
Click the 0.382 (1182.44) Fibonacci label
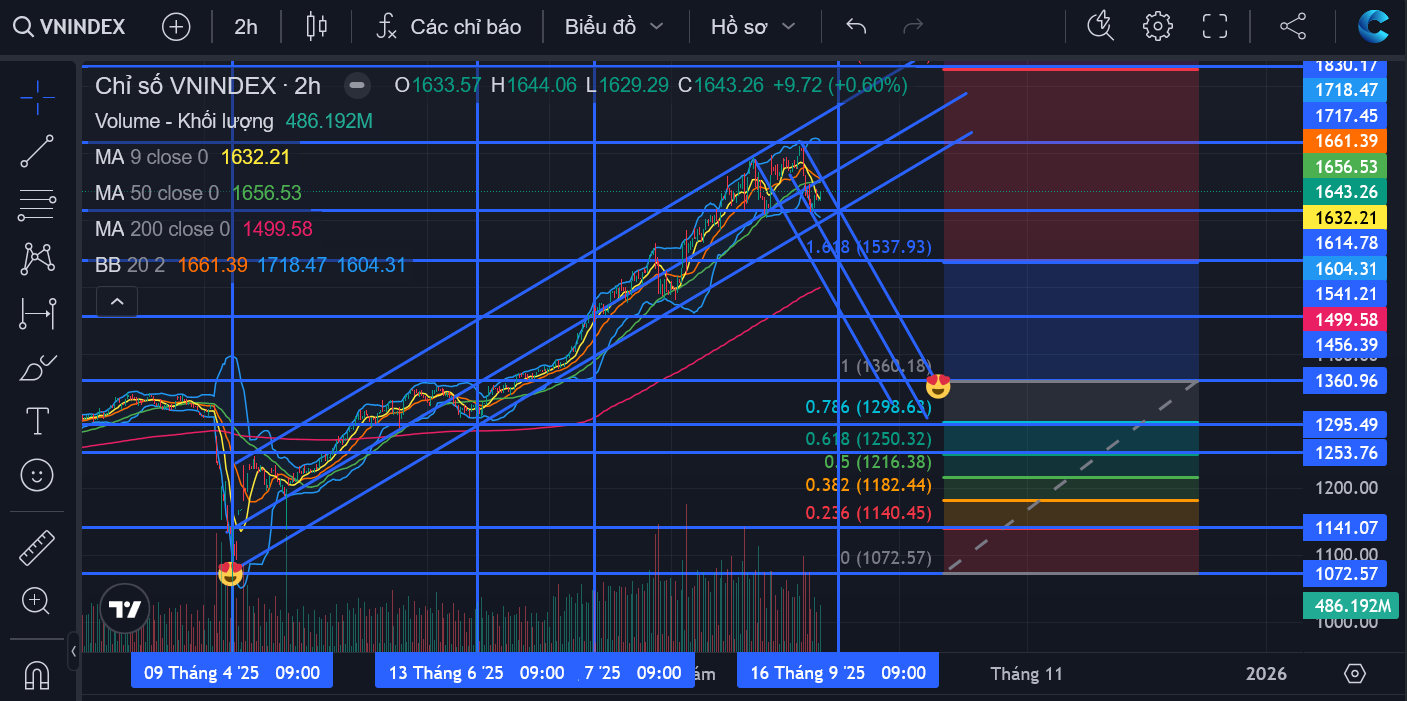pyautogui.click(x=868, y=485)
